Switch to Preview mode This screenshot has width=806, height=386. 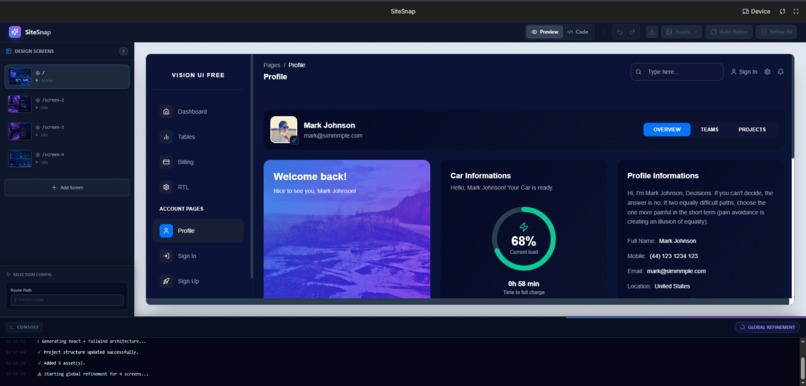544,32
